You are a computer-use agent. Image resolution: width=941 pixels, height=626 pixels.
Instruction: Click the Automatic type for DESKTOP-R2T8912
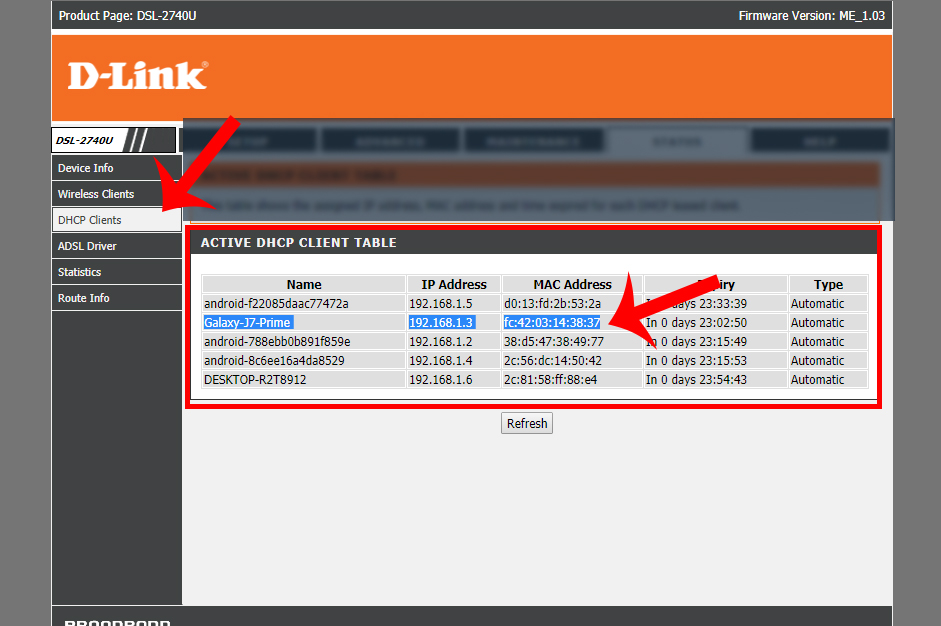(817, 380)
